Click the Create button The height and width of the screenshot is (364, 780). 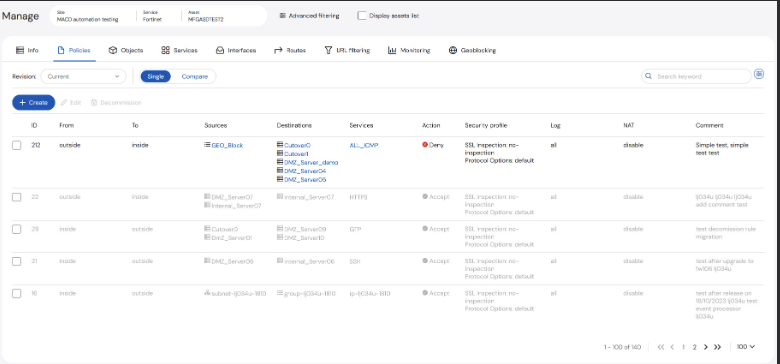[x=33, y=102]
